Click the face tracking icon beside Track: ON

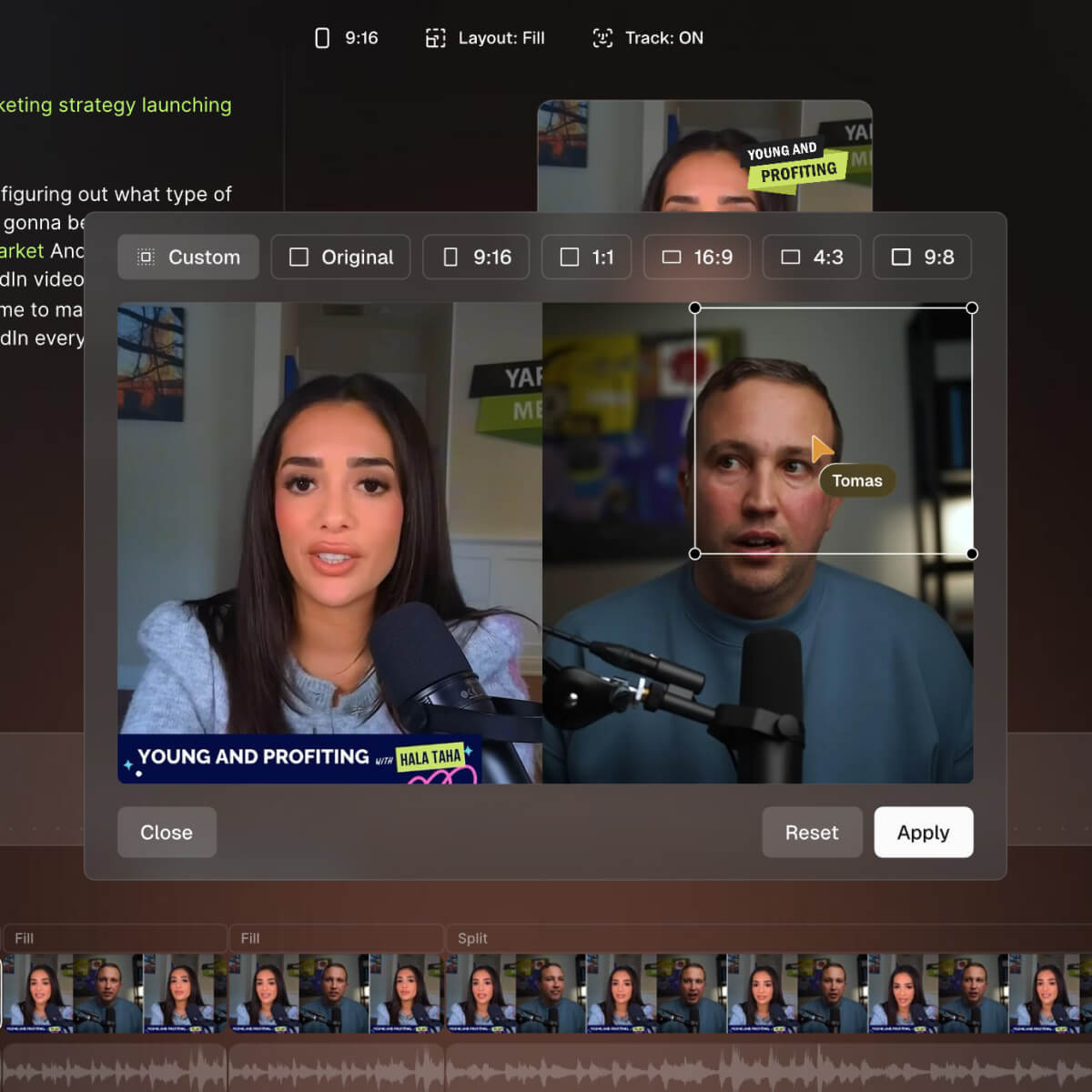click(x=602, y=38)
